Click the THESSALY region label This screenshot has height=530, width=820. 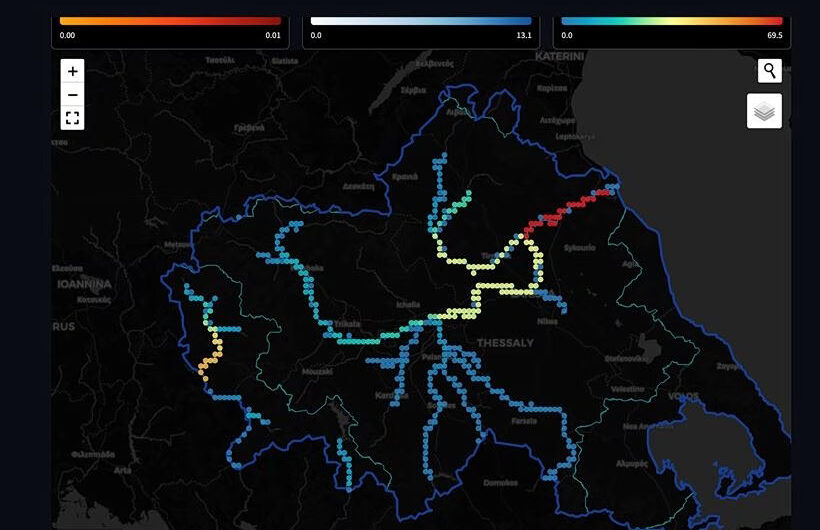point(506,343)
